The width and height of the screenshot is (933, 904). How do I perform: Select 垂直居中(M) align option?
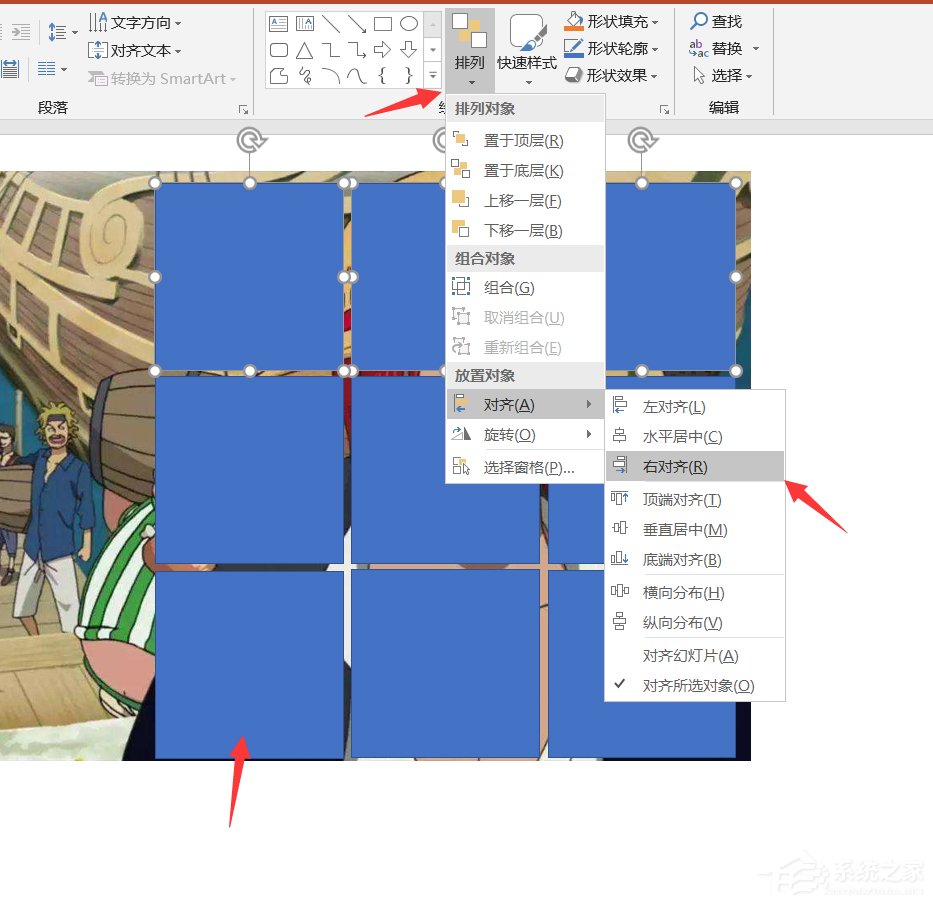coord(695,530)
